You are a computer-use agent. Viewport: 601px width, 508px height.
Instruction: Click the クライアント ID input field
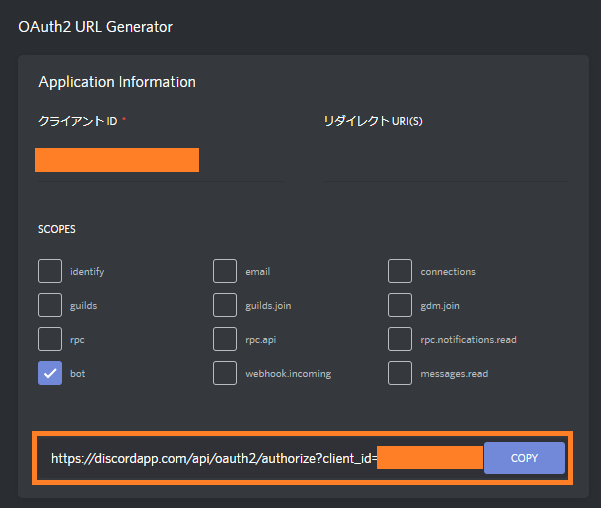pyautogui.click(x=161, y=160)
